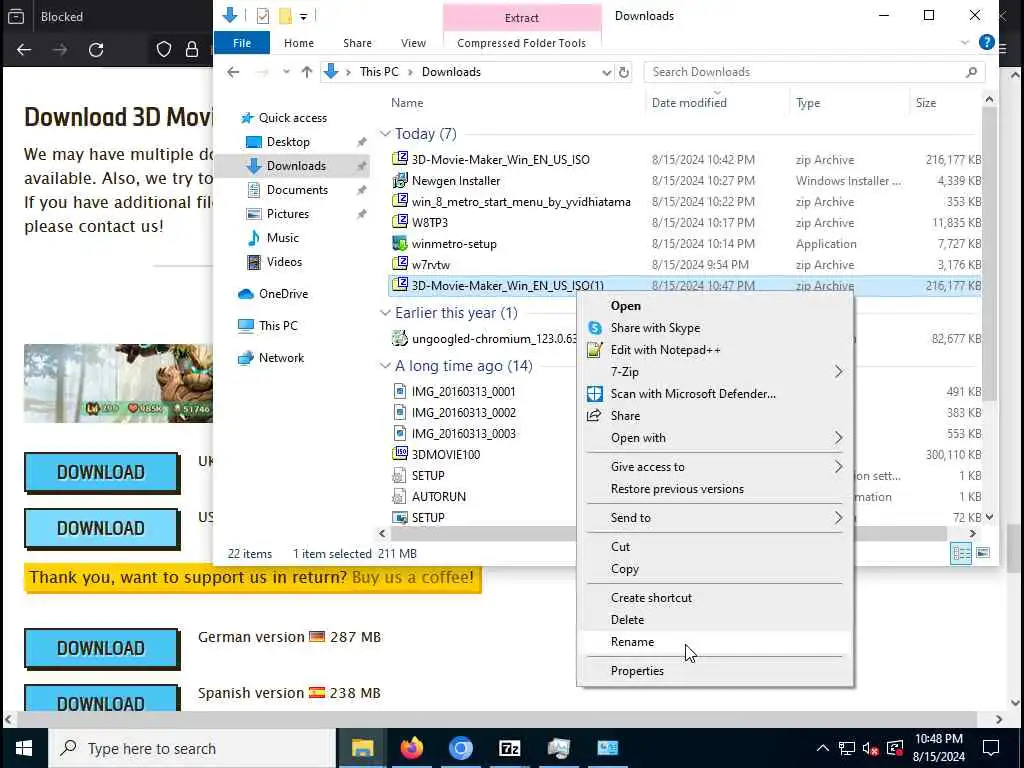Expand the Give access to submenu arrow
This screenshot has width=1024, height=768.
[839, 466]
